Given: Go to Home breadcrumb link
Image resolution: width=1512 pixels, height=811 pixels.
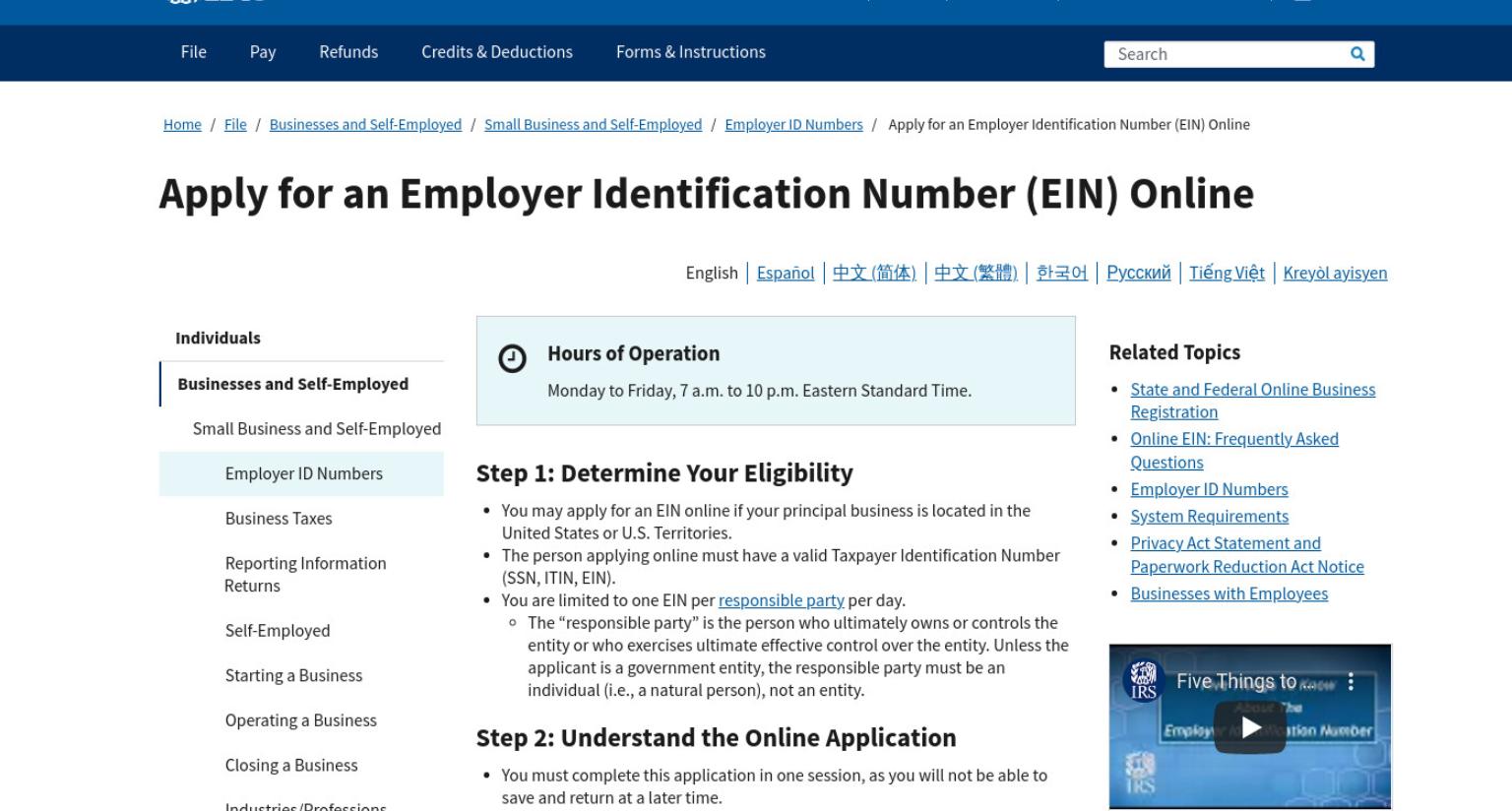Looking at the screenshot, I should pos(182,124).
